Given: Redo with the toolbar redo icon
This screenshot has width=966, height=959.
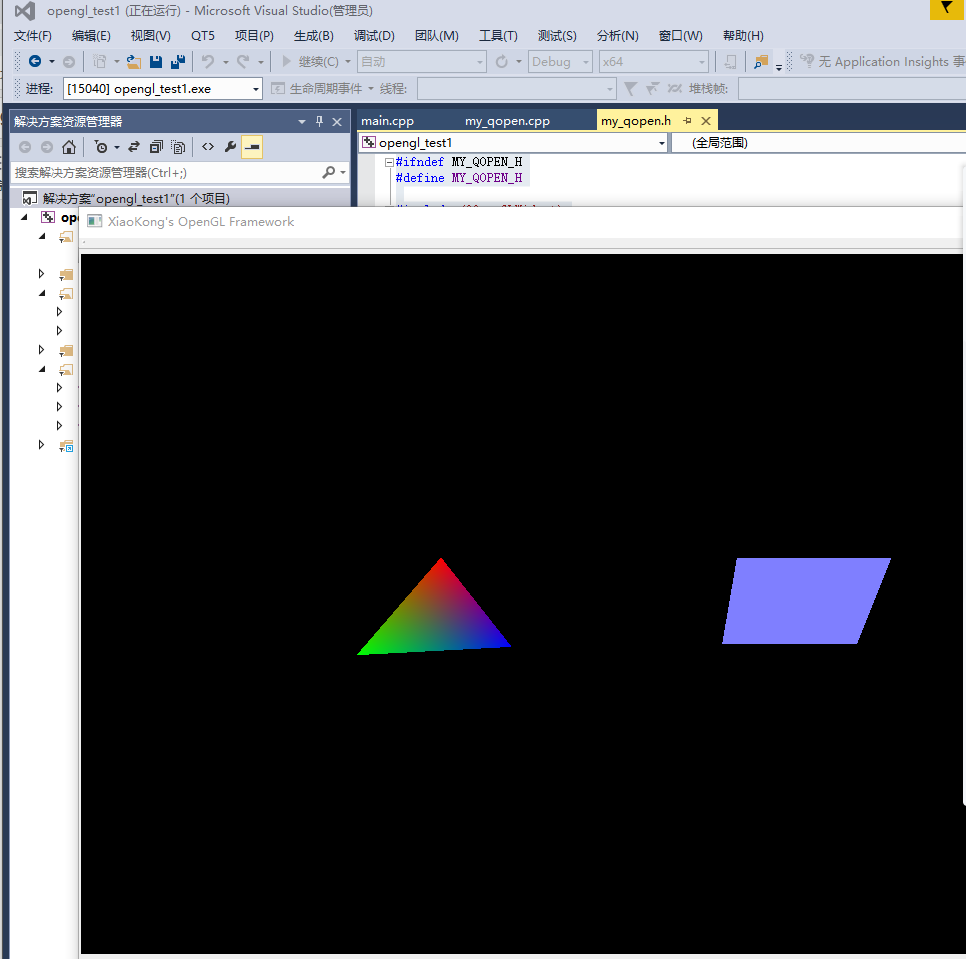Looking at the screenshot, I should point(244,62).
